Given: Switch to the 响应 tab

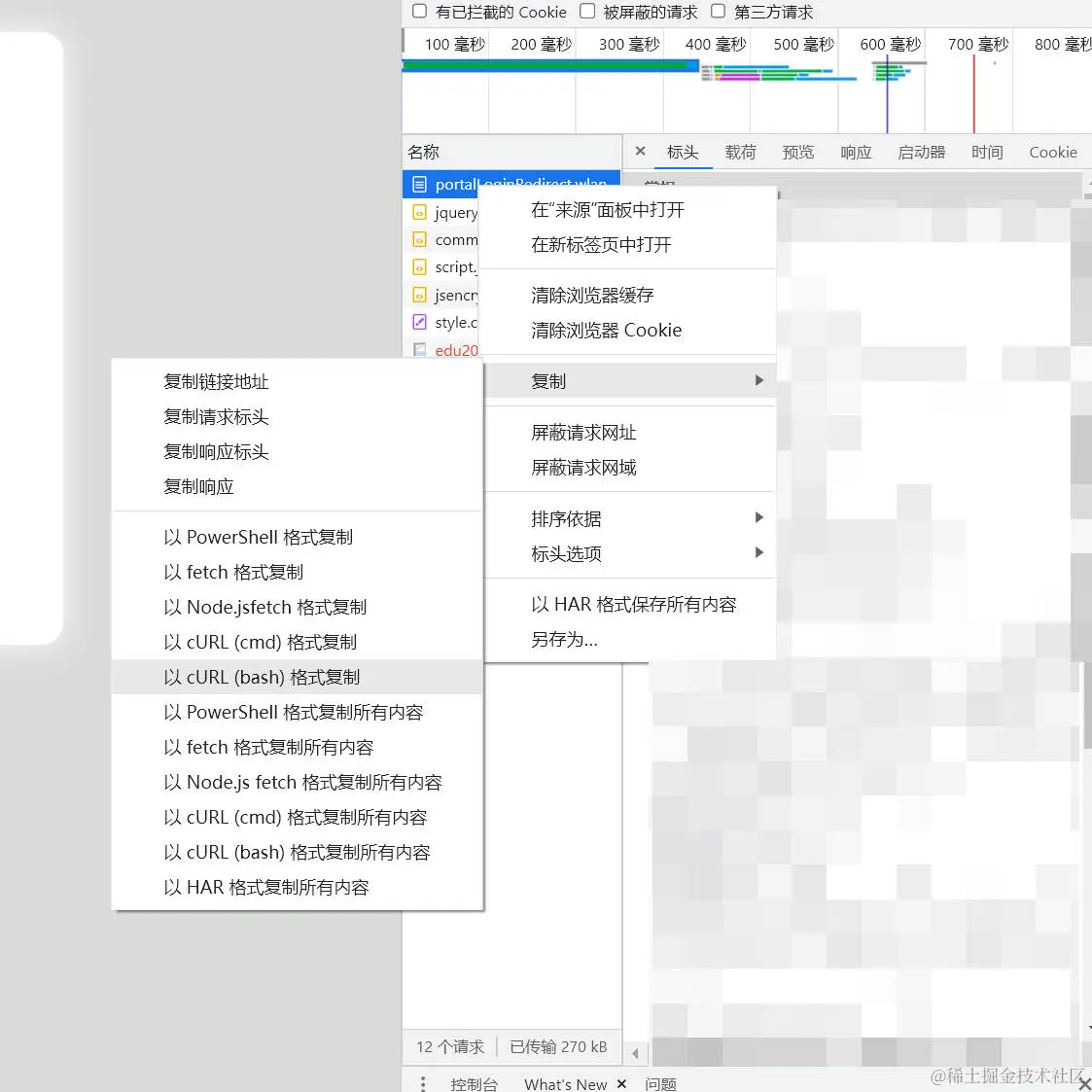Looking at the screenshot, I should point(855,152).
